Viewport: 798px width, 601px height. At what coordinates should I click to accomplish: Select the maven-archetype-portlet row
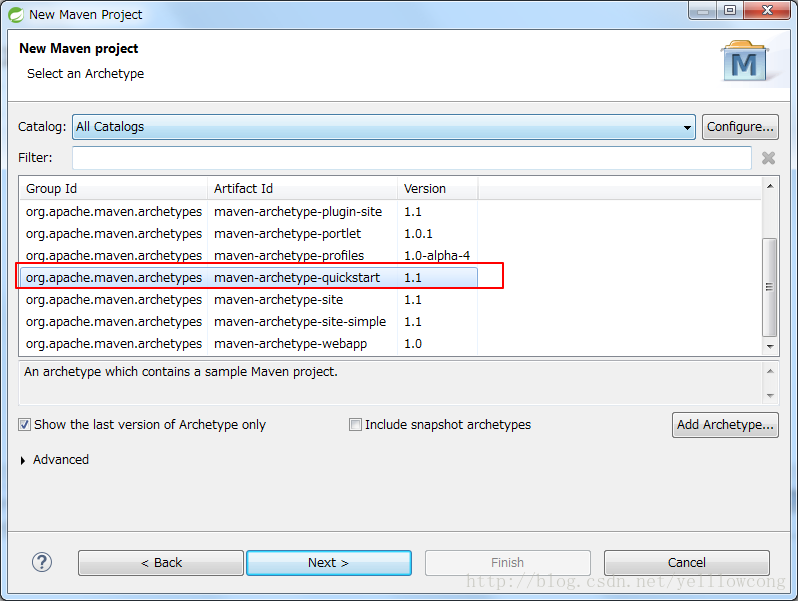(x=249, y=234)
